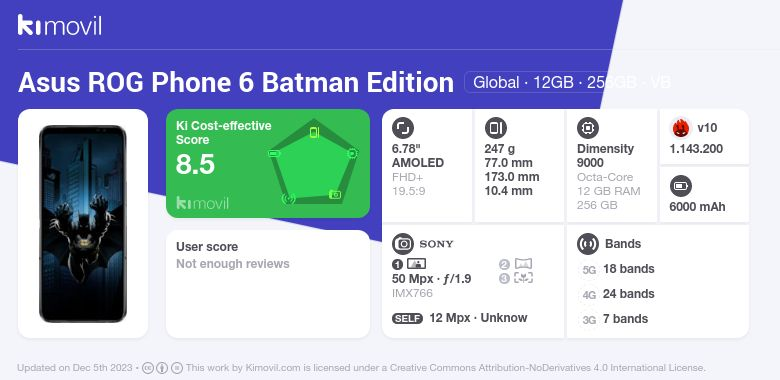
Task: Click the 4G 24 bands entry
Action: click(x=617, y=294)
